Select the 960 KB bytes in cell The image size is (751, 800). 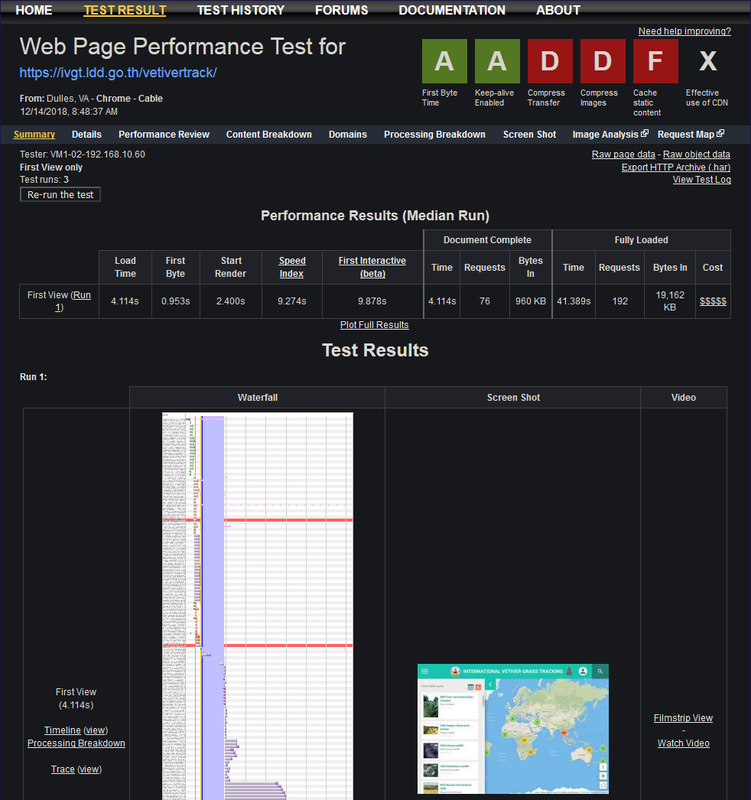(x=531, y=302)
